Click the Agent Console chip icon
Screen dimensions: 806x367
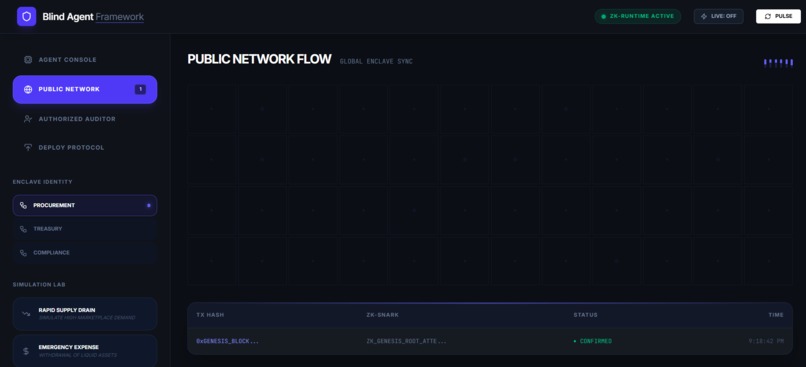28,60
